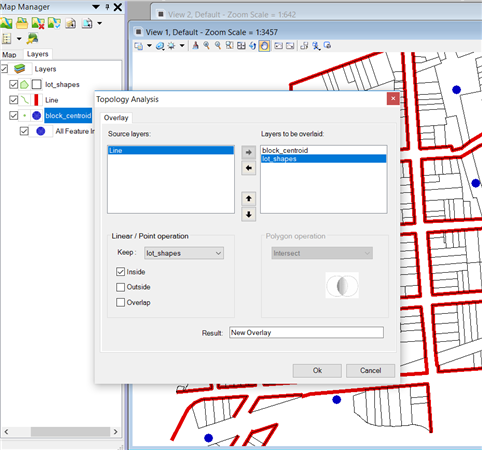This screenshot has height=450, width=482.
Task: Click the zoom in magnifier tool
Action: coord(206,45)
